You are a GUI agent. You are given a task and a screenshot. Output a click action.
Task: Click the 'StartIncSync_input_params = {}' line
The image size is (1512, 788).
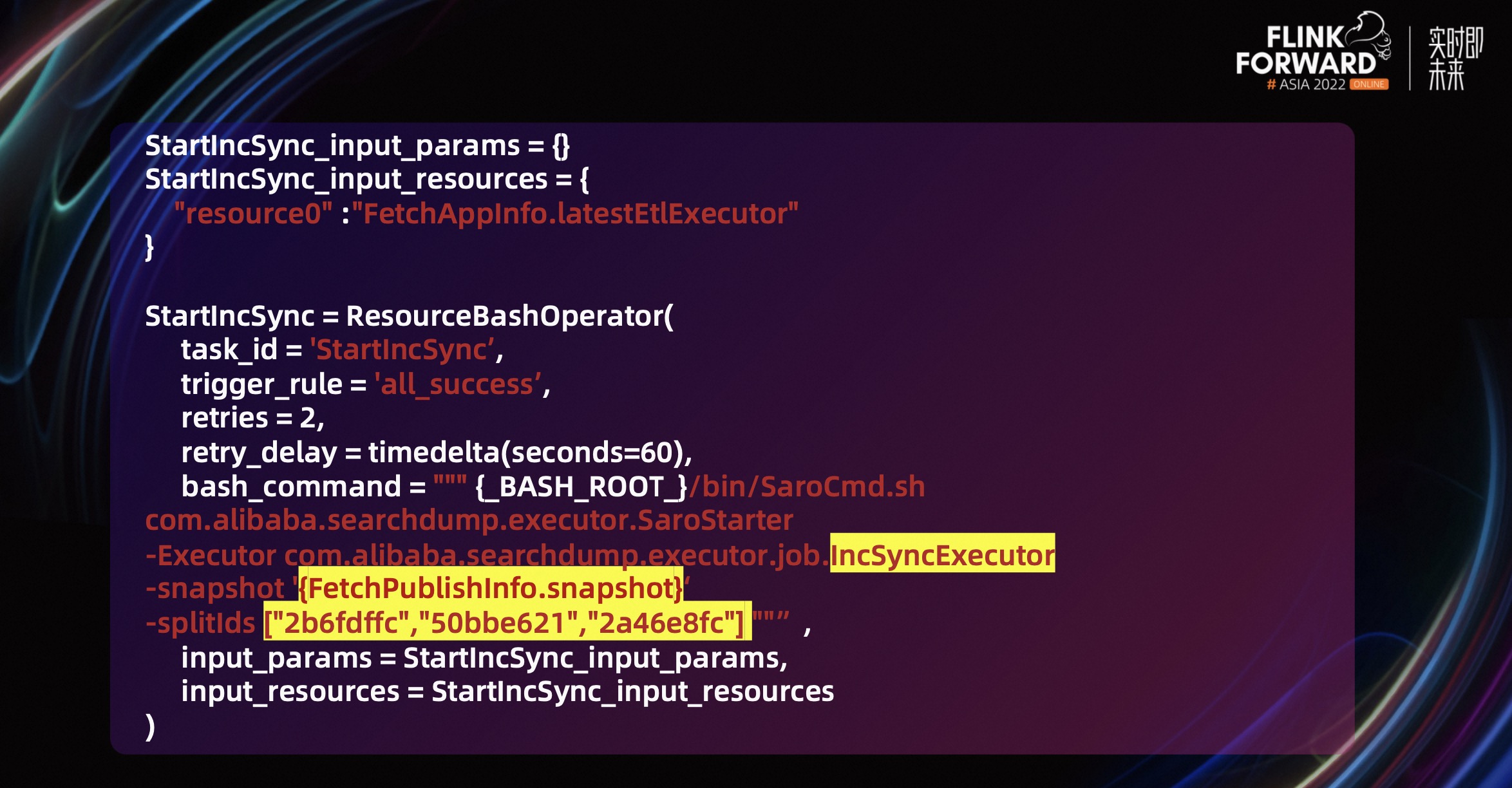[x=357, y=145]
